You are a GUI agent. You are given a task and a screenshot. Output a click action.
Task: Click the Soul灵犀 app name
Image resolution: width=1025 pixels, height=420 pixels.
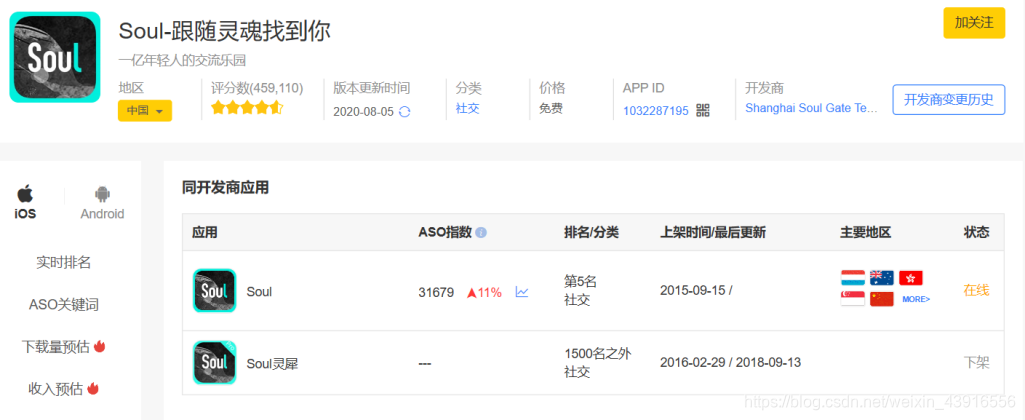click(x=272, y=364)
